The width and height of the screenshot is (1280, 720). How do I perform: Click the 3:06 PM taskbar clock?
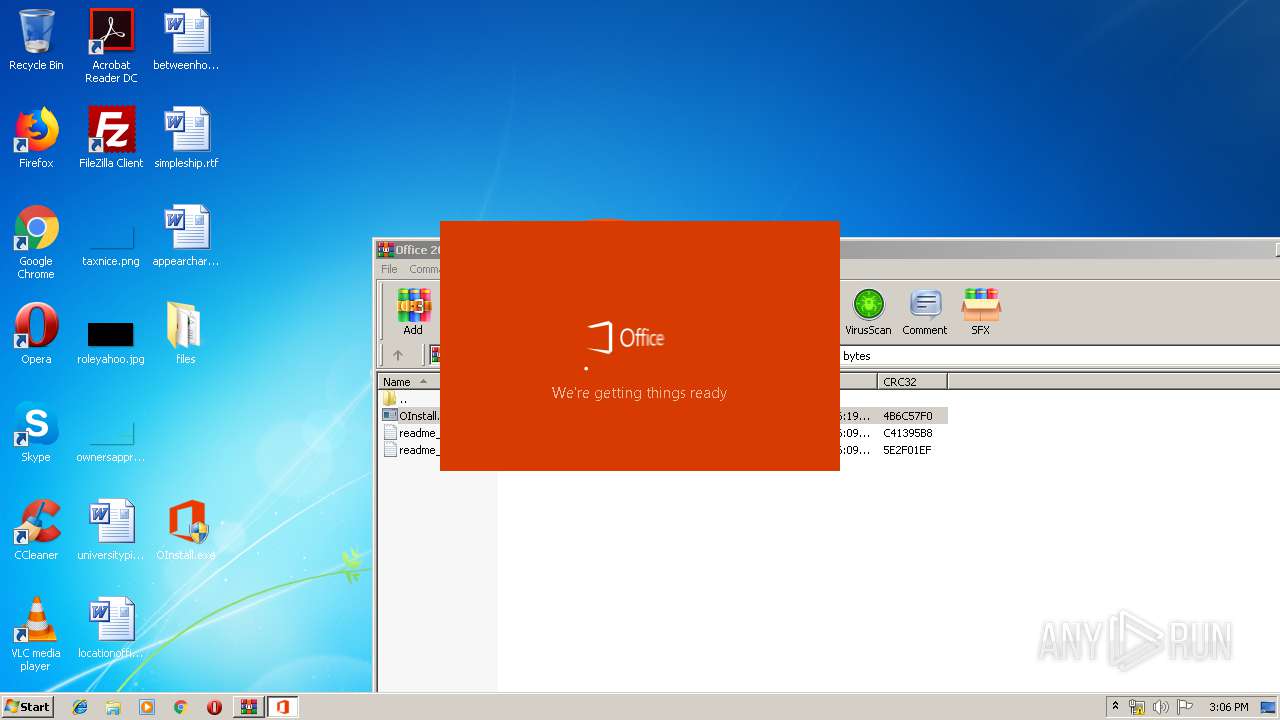[x=1228, y=707]
